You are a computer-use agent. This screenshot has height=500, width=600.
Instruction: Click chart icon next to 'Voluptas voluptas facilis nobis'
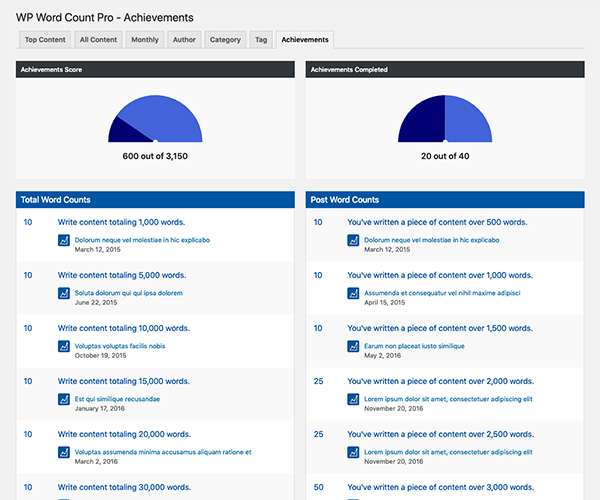(x=64, y=346)
